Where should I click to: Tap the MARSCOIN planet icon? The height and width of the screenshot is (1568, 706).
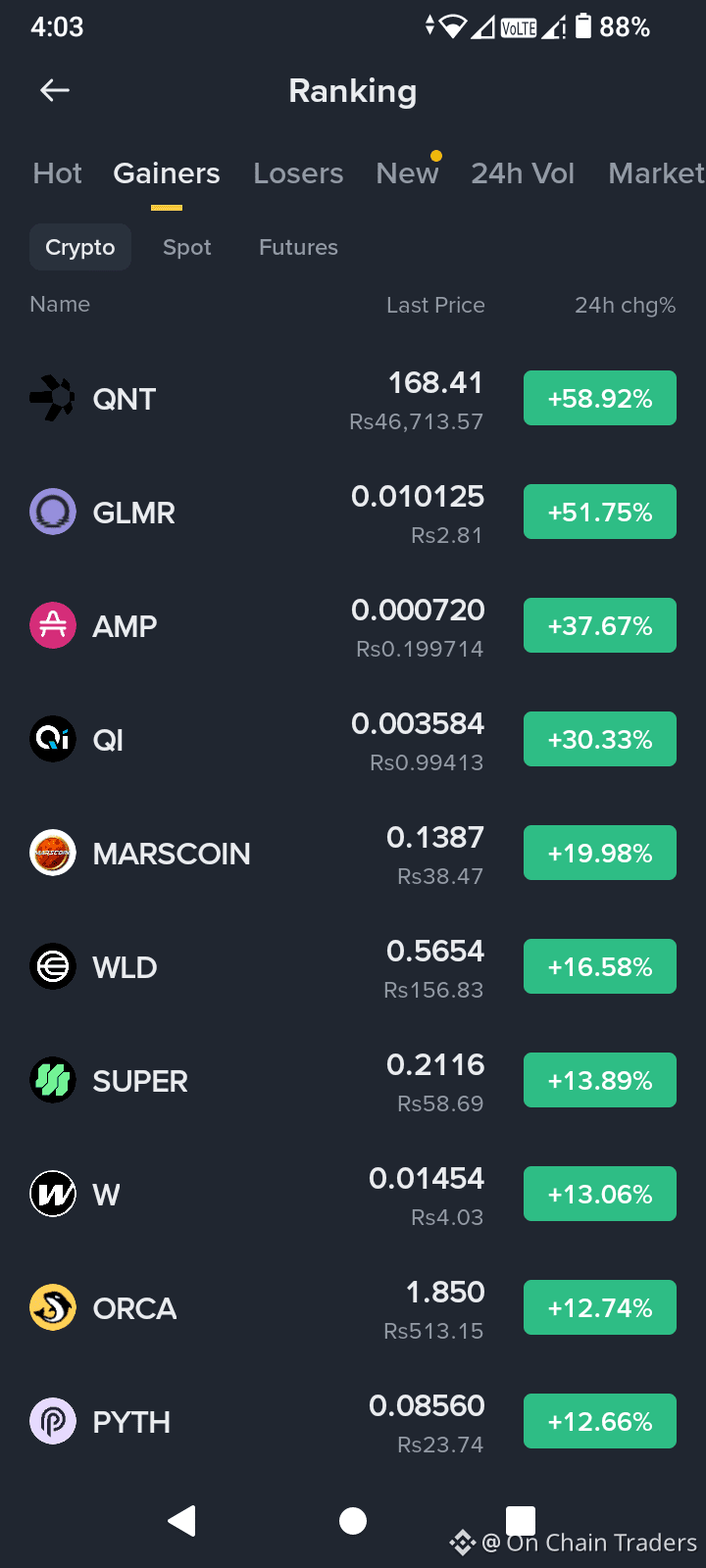53,853
